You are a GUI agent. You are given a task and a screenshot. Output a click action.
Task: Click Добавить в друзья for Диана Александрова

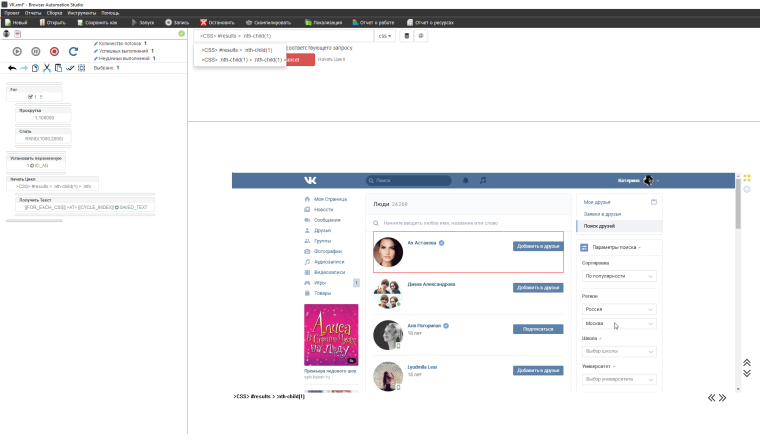pyautogui.click(x=538, y=288)
